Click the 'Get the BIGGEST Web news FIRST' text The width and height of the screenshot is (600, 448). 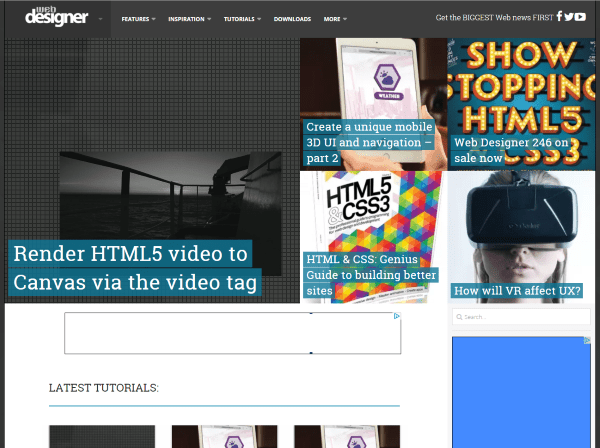(x=494, y=18)
